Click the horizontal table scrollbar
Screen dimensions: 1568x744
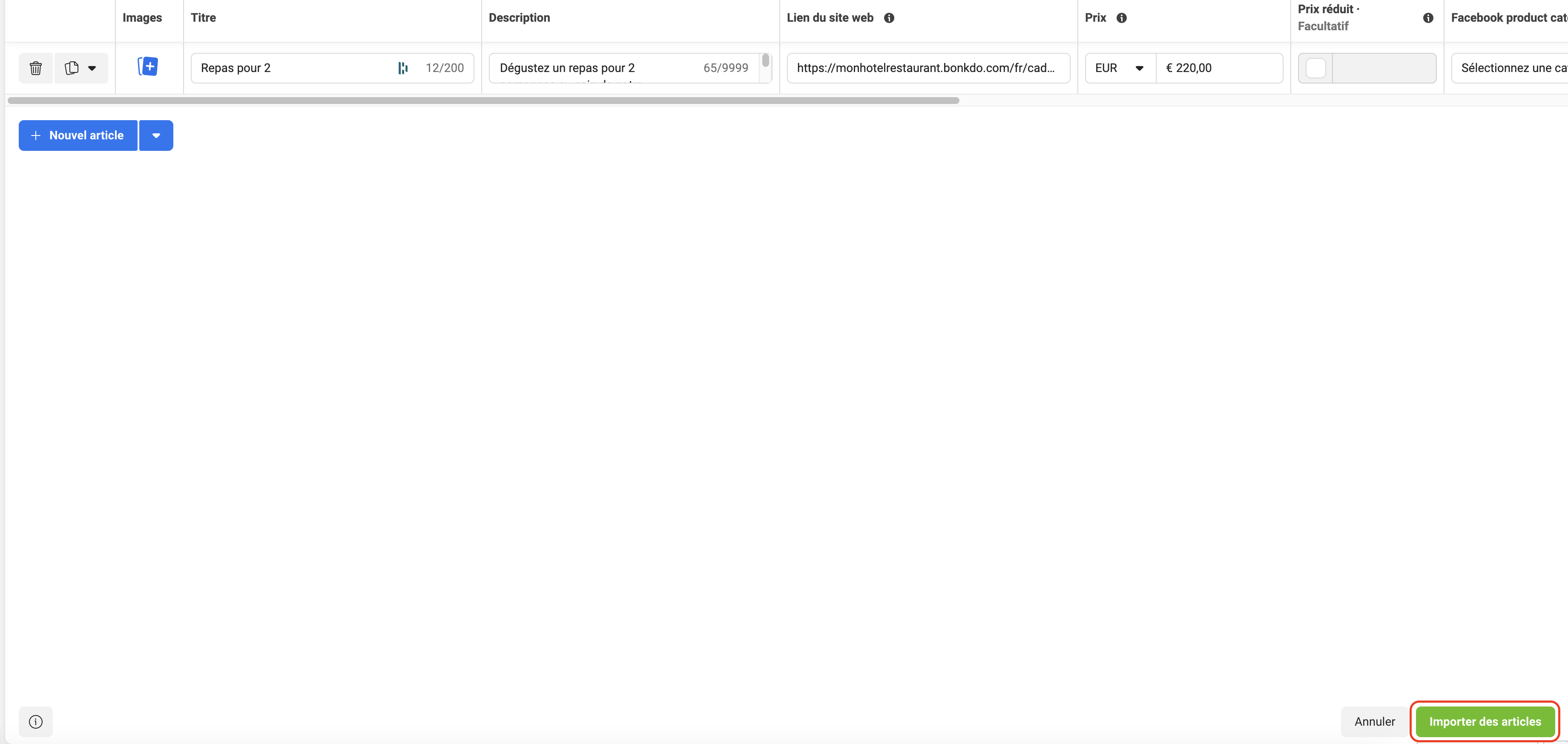pyautogui.click(x=483, y=101)
